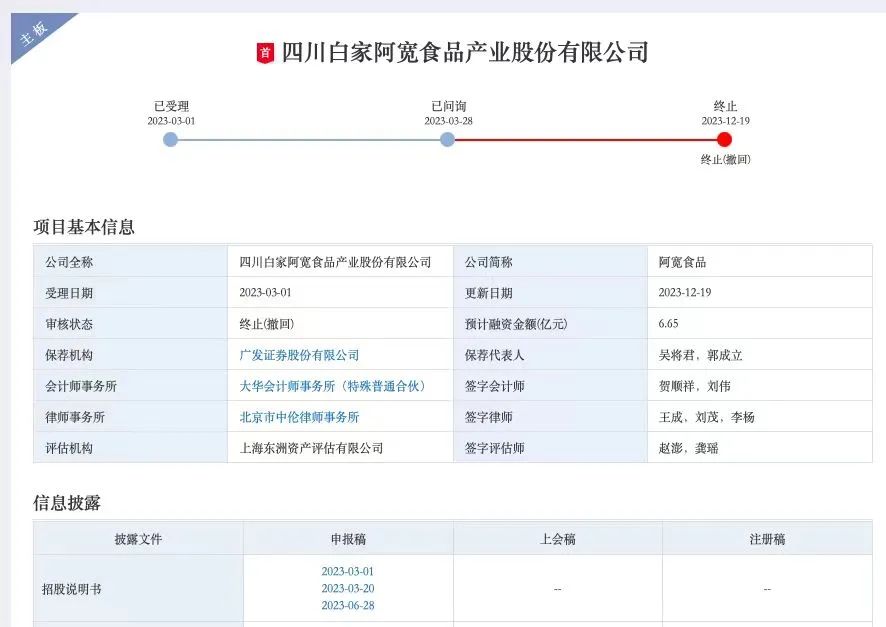The width and height of the screenshot is (886, 627).
Task: Click the red 终止 timeline node
Action: click(725, 140)
